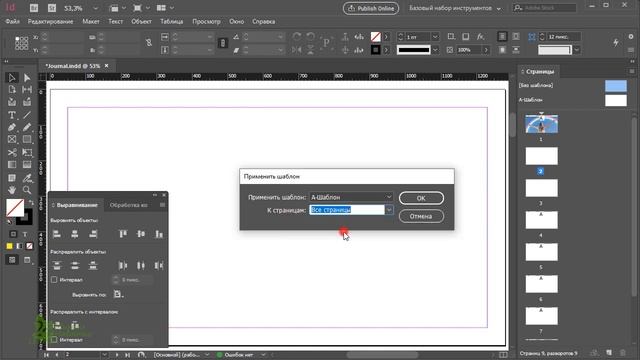This screenshot has width=640, height=360.
Task: Close the Journal.indd document tab
Action: [x=107, y=65]
